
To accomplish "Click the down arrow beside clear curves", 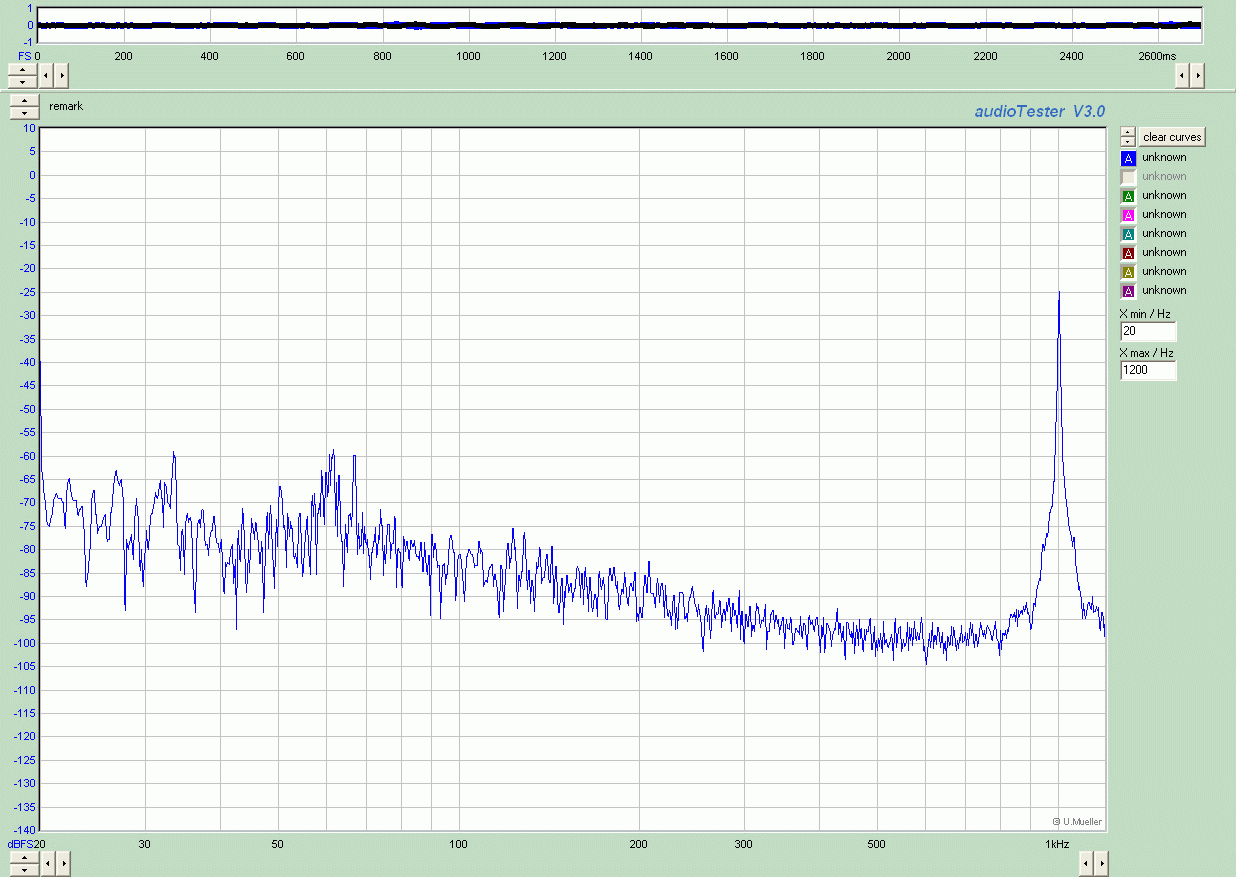I will tap(1128, 142).
